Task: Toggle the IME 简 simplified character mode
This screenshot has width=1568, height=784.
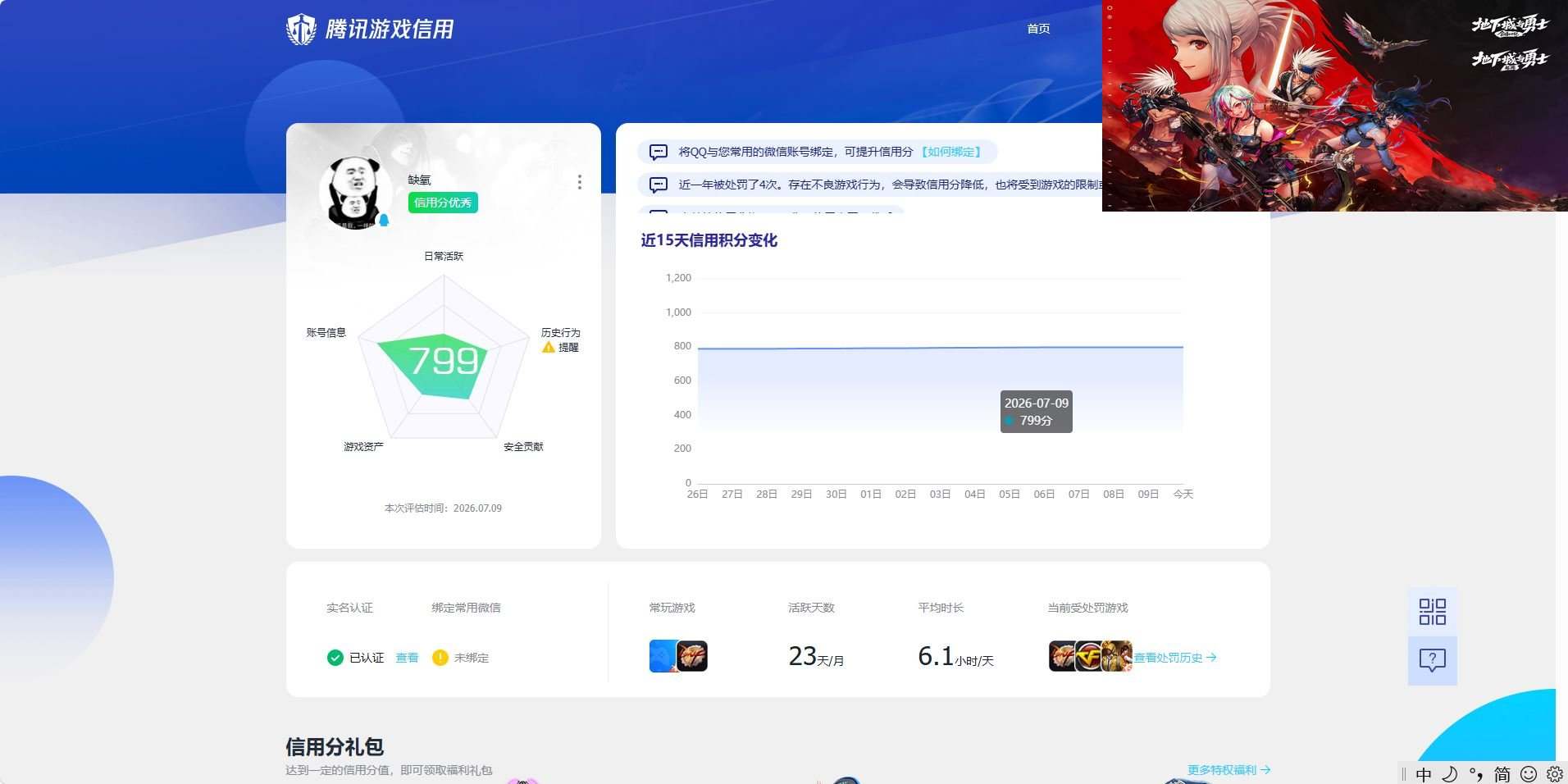Action: point(1502,774)
